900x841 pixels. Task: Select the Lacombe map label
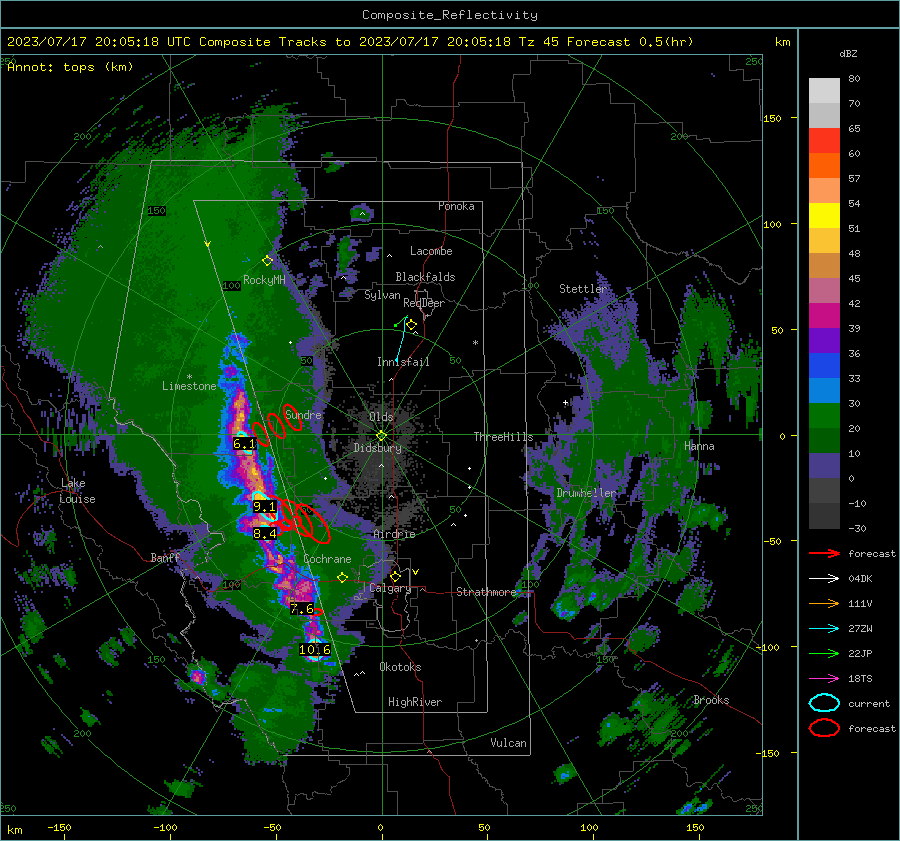coord(431,251)
